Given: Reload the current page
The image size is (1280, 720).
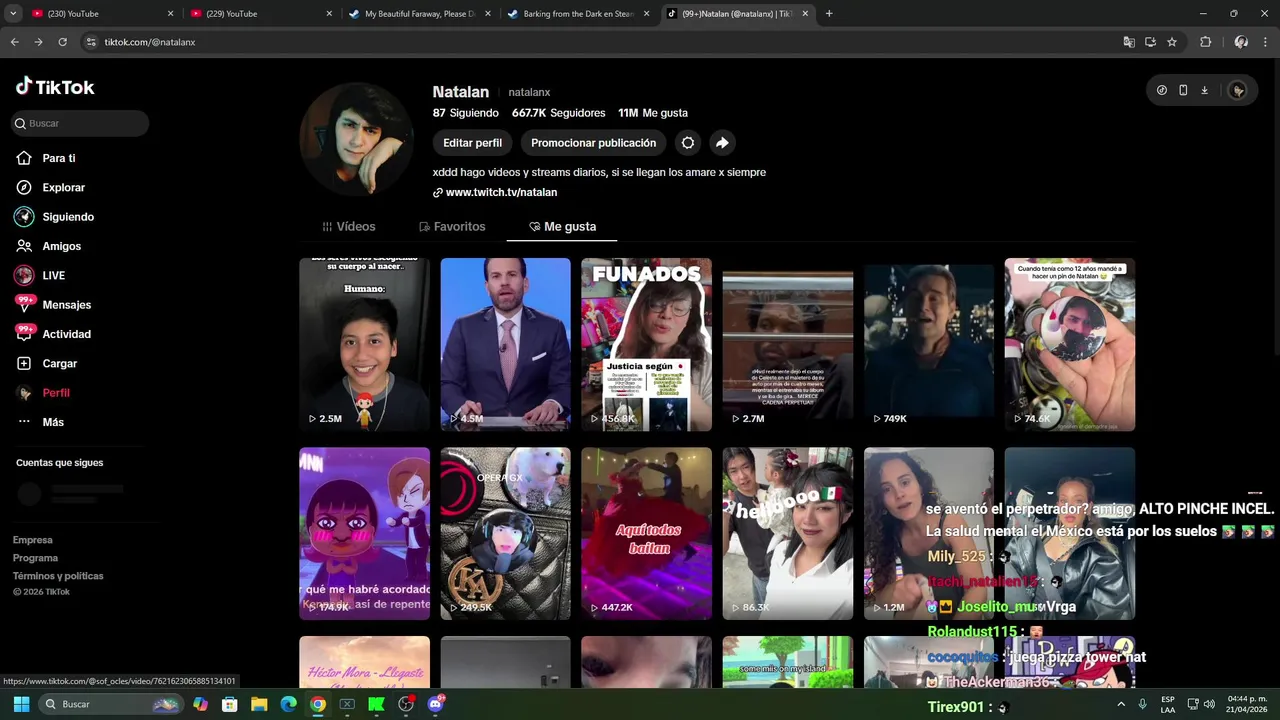Looking at the screenshot, I should coord(62,42).
